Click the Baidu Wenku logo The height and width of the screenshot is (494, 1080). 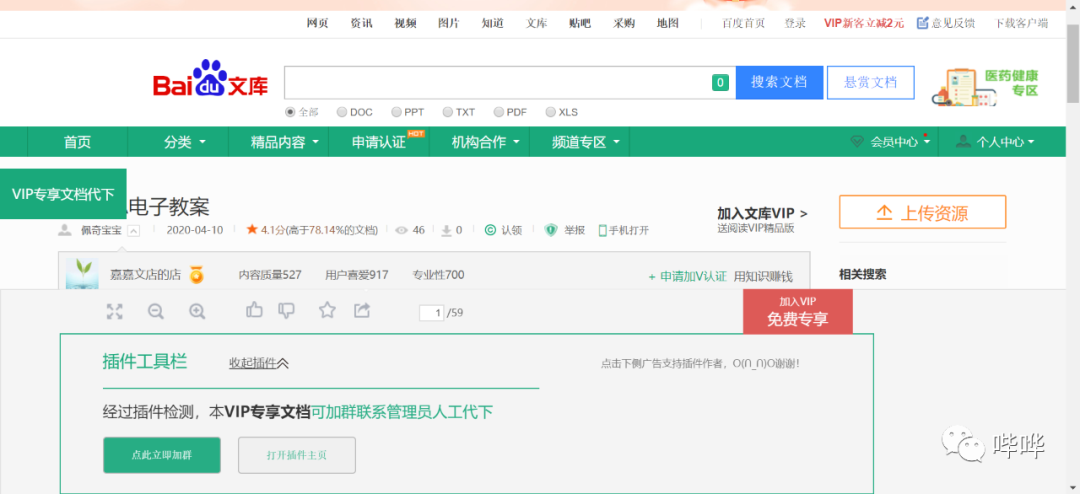tap(210, 80)
